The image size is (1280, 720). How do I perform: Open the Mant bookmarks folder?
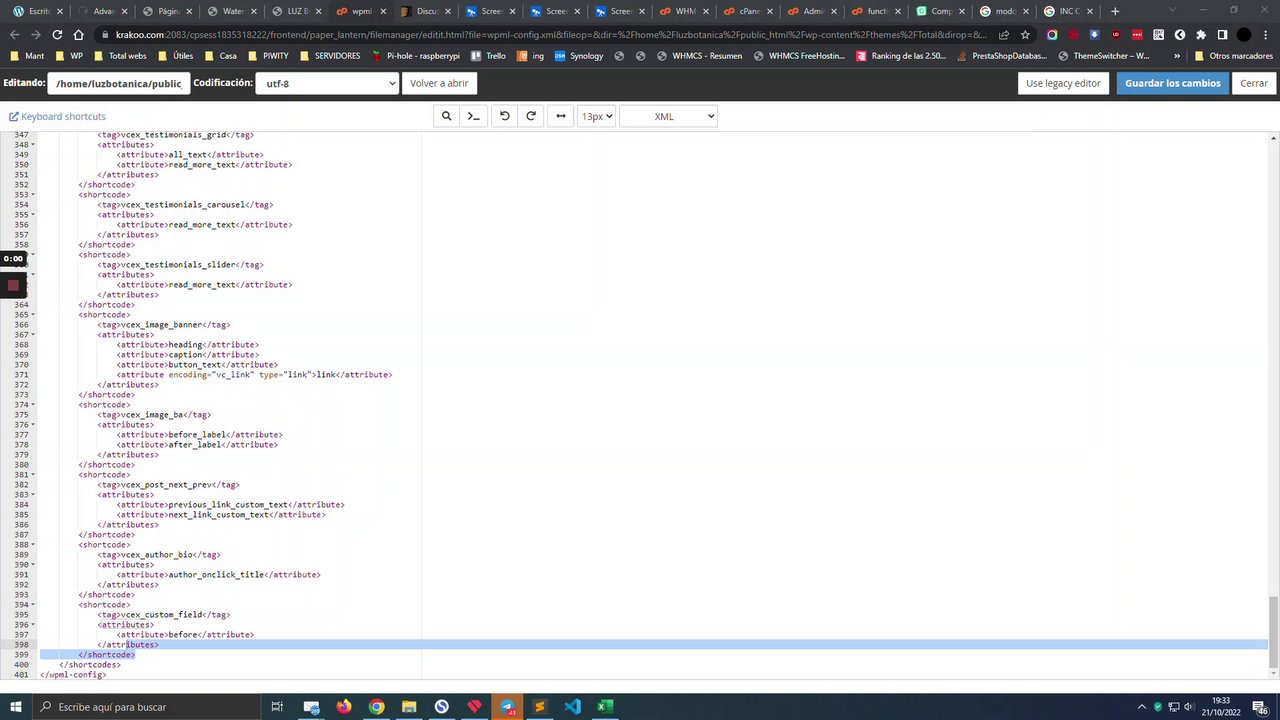tap(26, 56)
